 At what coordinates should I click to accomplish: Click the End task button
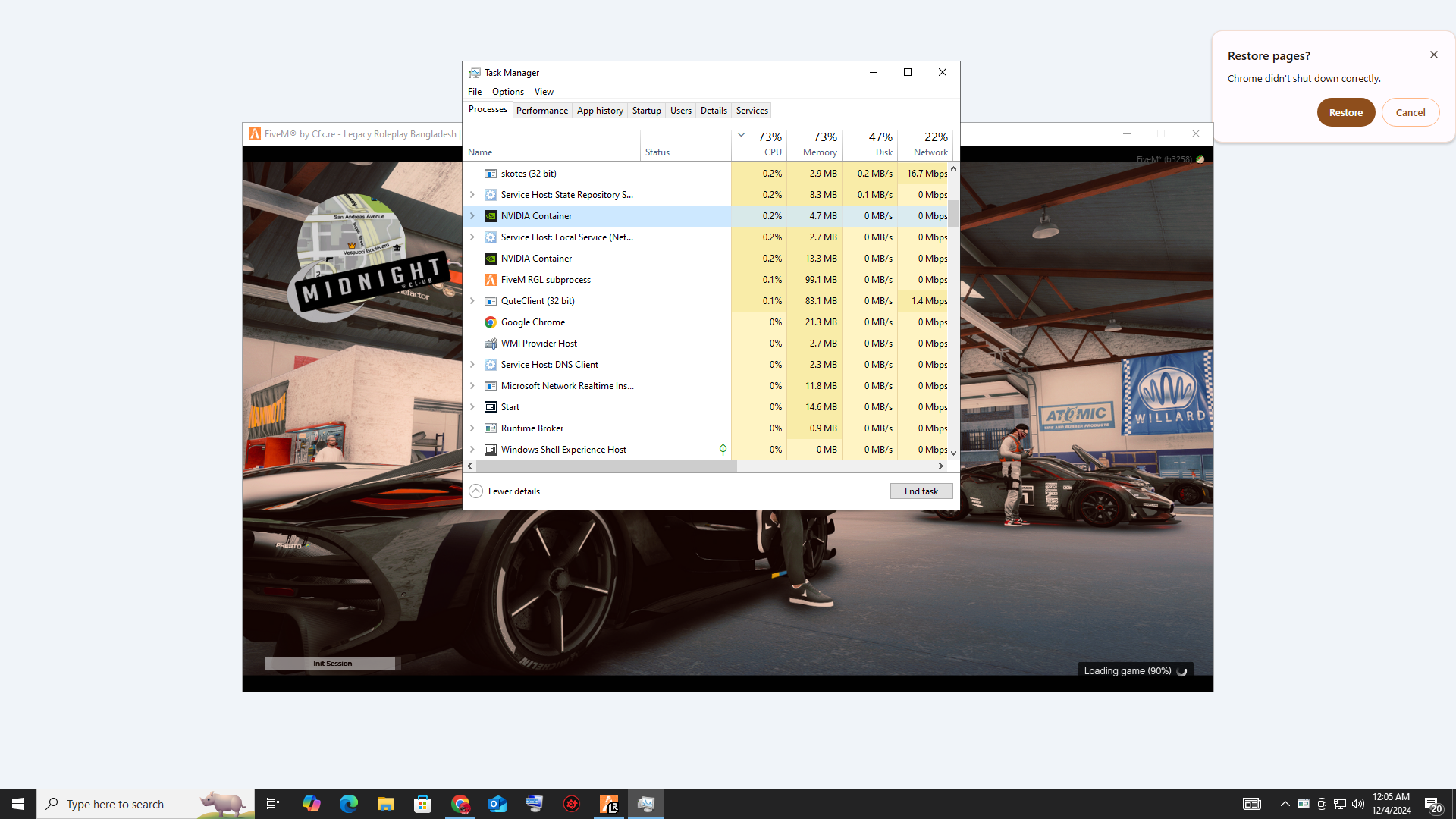tap(921, 491)
